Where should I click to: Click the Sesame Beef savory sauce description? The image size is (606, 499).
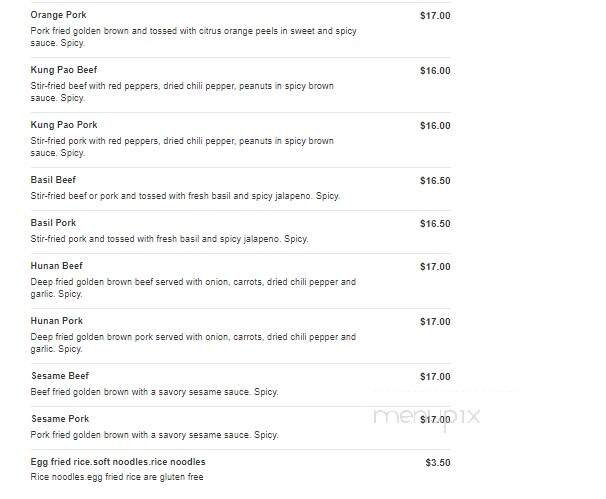[x=154, y=392]
